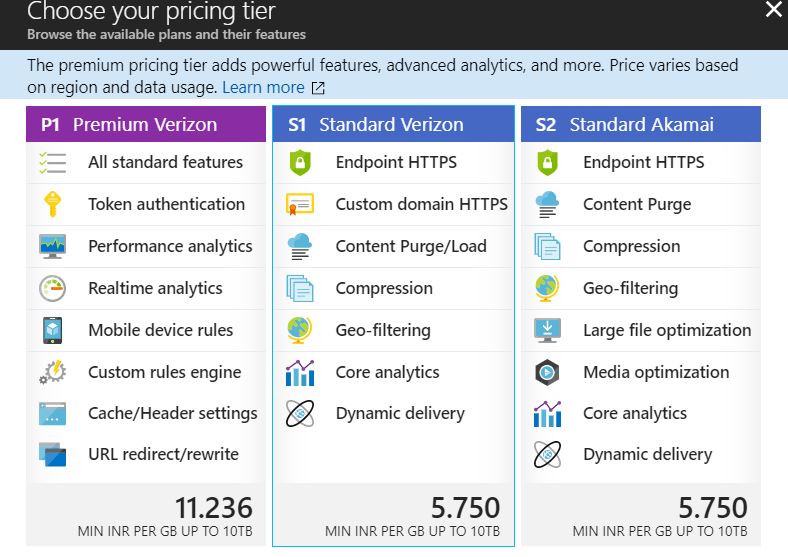Click the 11.236 price for Premium Verizon
Screen dimensions: 788x557
(213, 507)
